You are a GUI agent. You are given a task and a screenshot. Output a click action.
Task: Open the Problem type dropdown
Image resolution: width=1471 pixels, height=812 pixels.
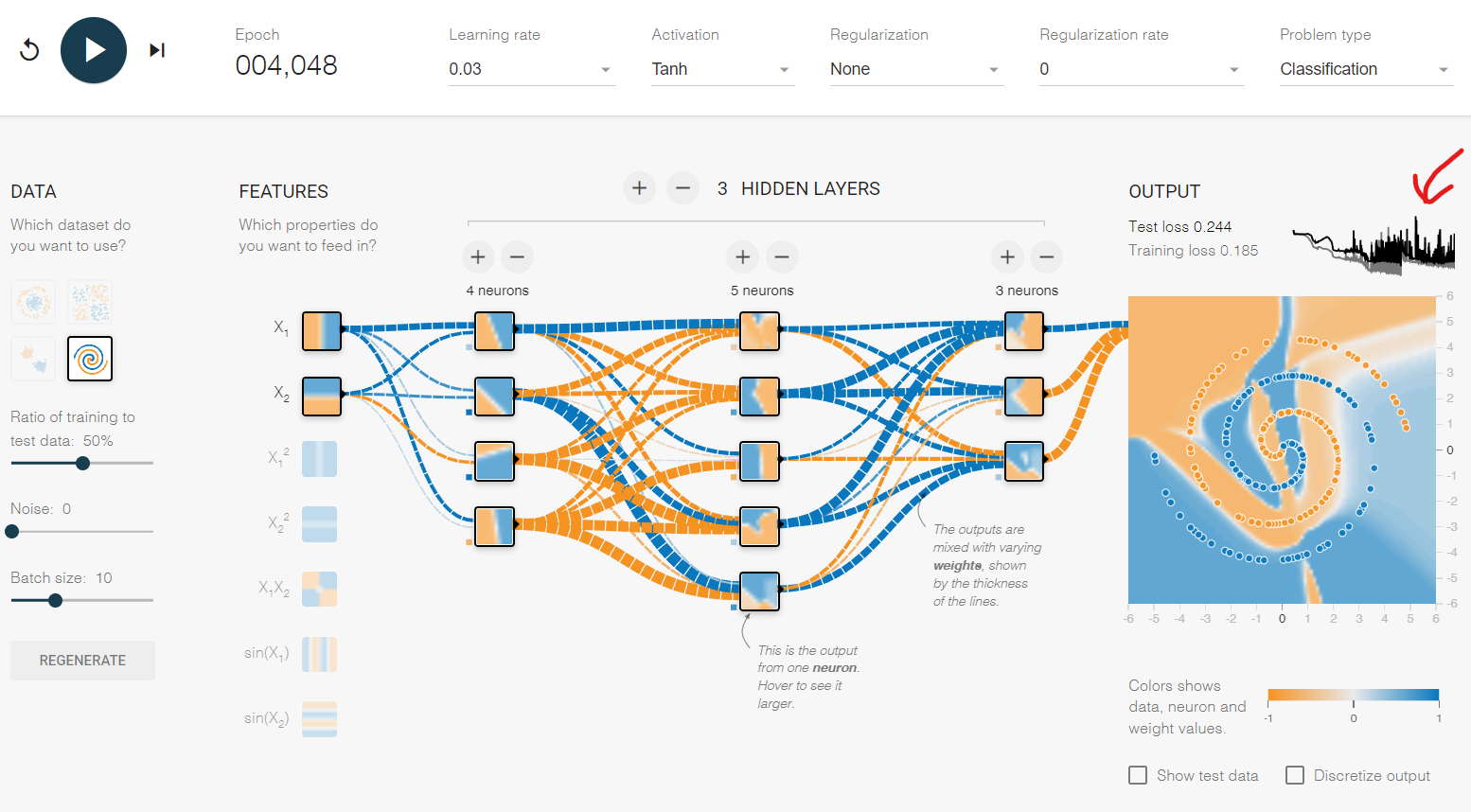[x=1365, y=68]
